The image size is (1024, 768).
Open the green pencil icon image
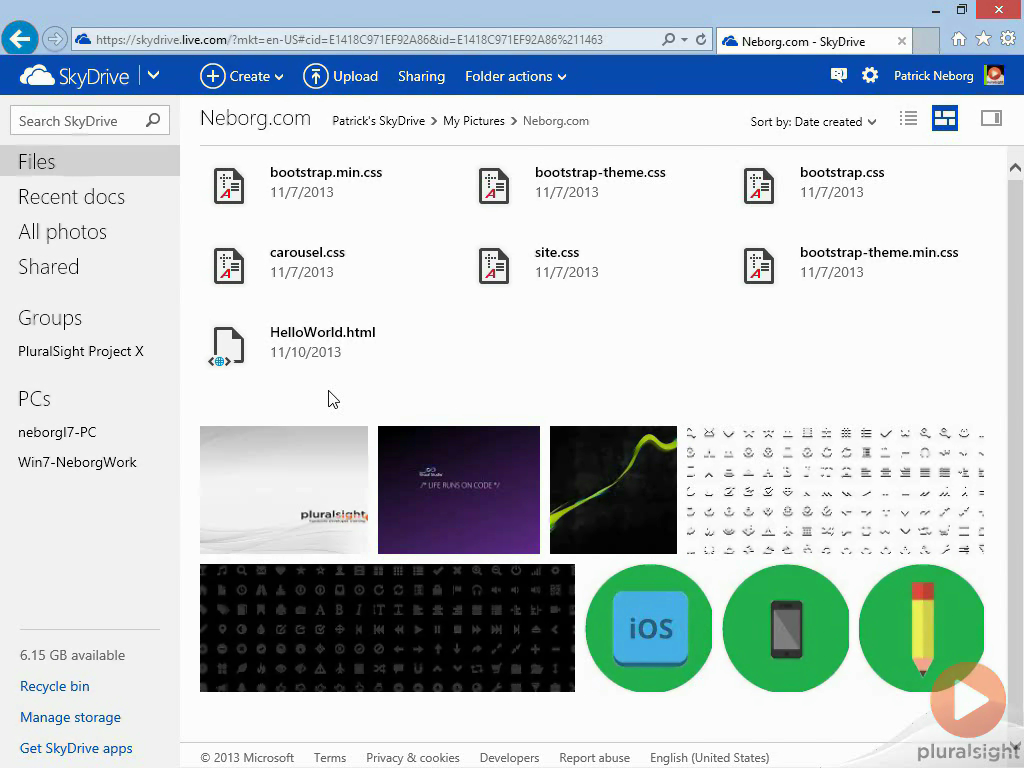pyautogui.click(x=921, y=628)
